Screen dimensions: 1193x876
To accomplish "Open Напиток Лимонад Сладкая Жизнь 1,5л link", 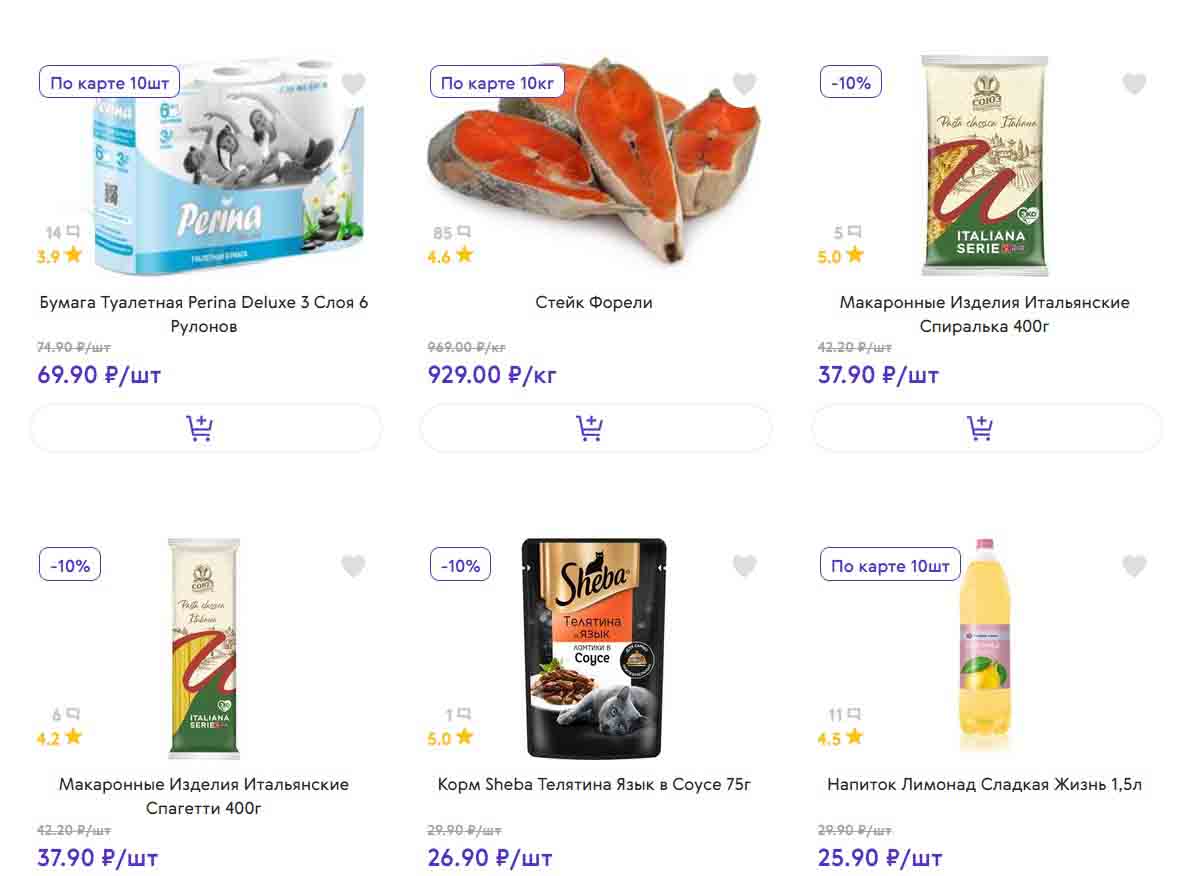I will [x=984, y=785].
